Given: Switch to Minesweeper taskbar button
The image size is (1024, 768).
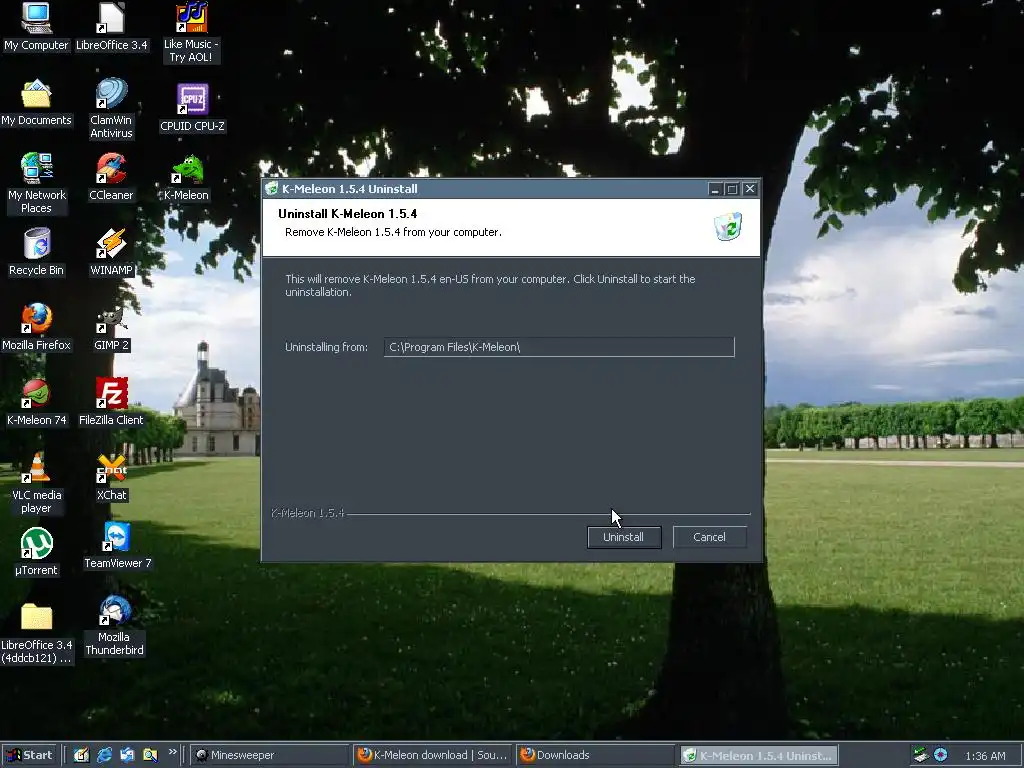Looking at the screenshot, I should (270, 755).
